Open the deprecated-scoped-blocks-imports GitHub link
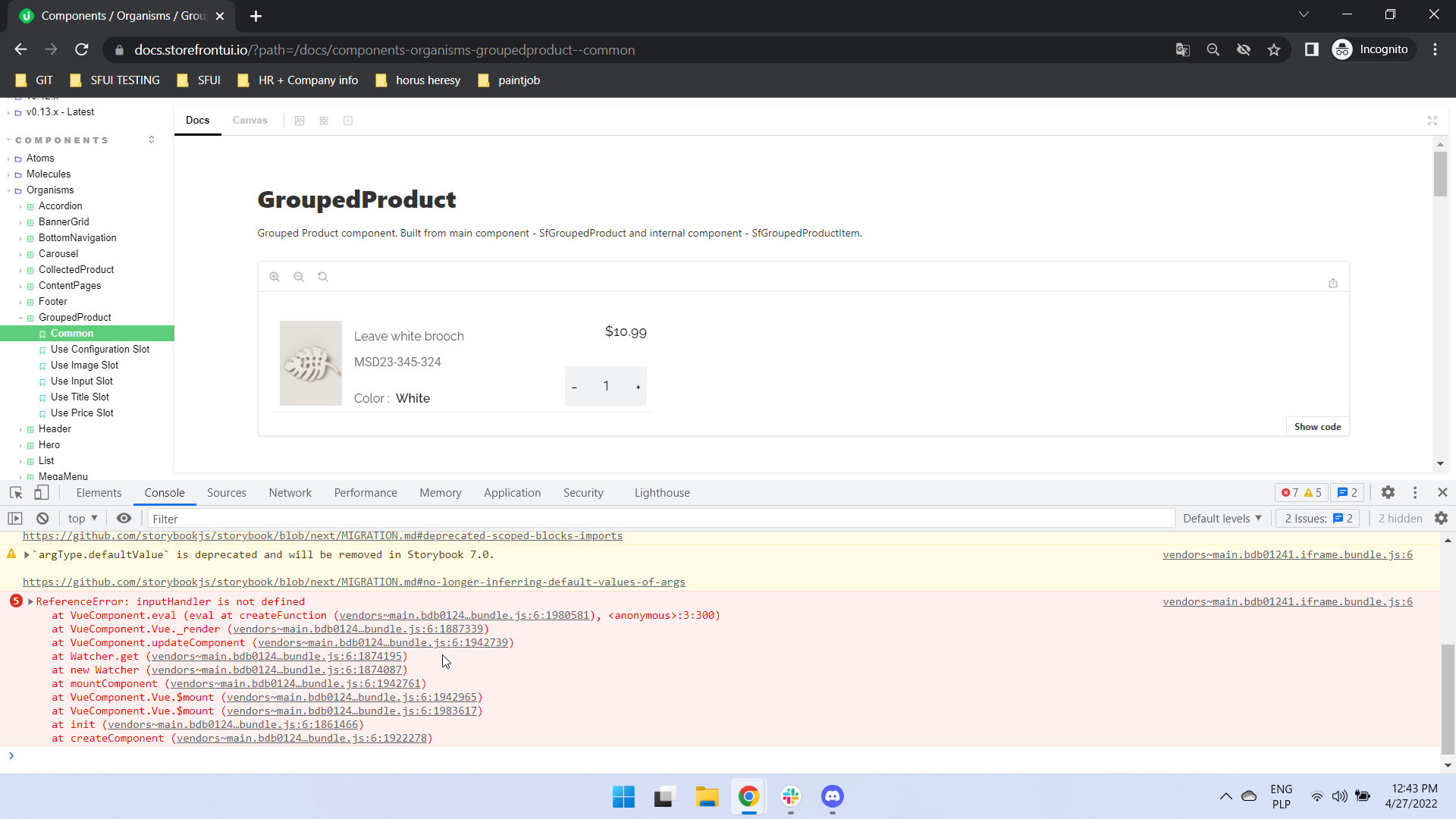Viewport: 1456px width, 819px height. [324, 535]
